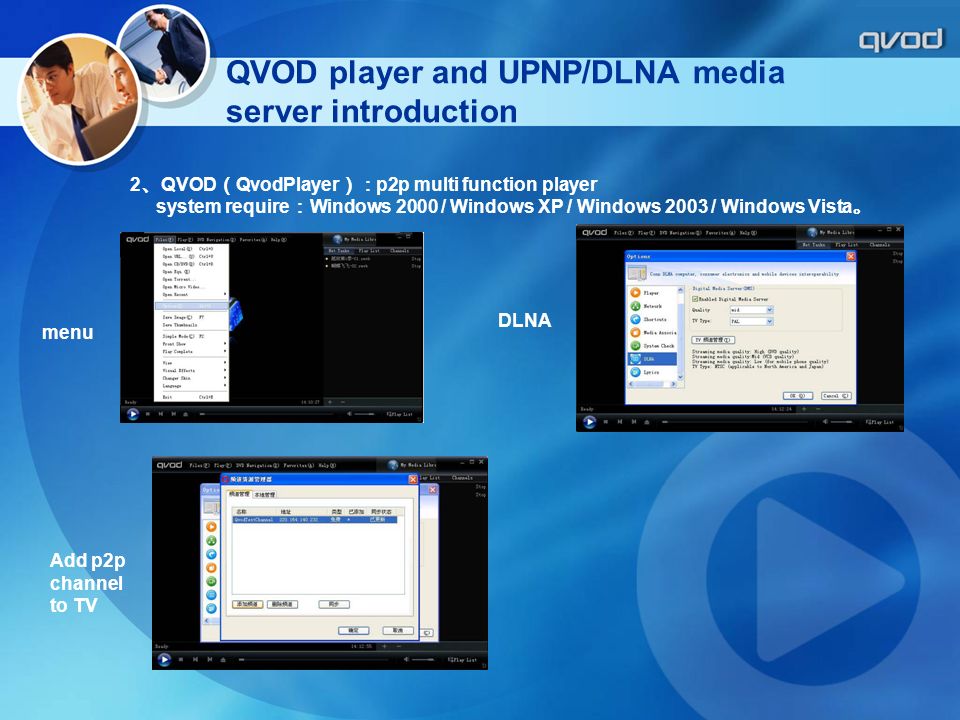This screenshot has height=720, width=960.
Task: Select Lyrics category in Options sidebar
Action: [653, 372]
